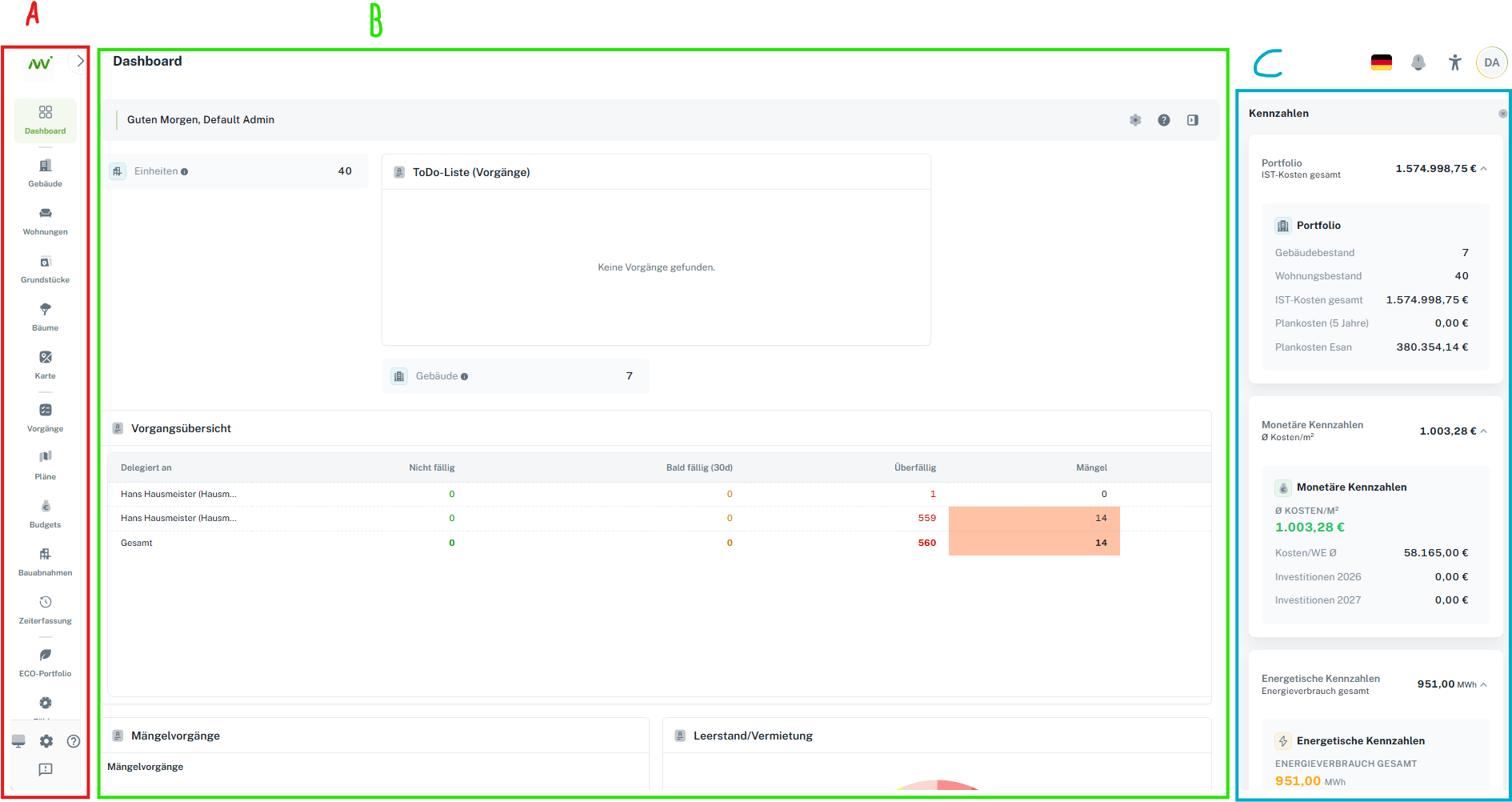Open settings gear at sidebar bottom

point(46,741)
